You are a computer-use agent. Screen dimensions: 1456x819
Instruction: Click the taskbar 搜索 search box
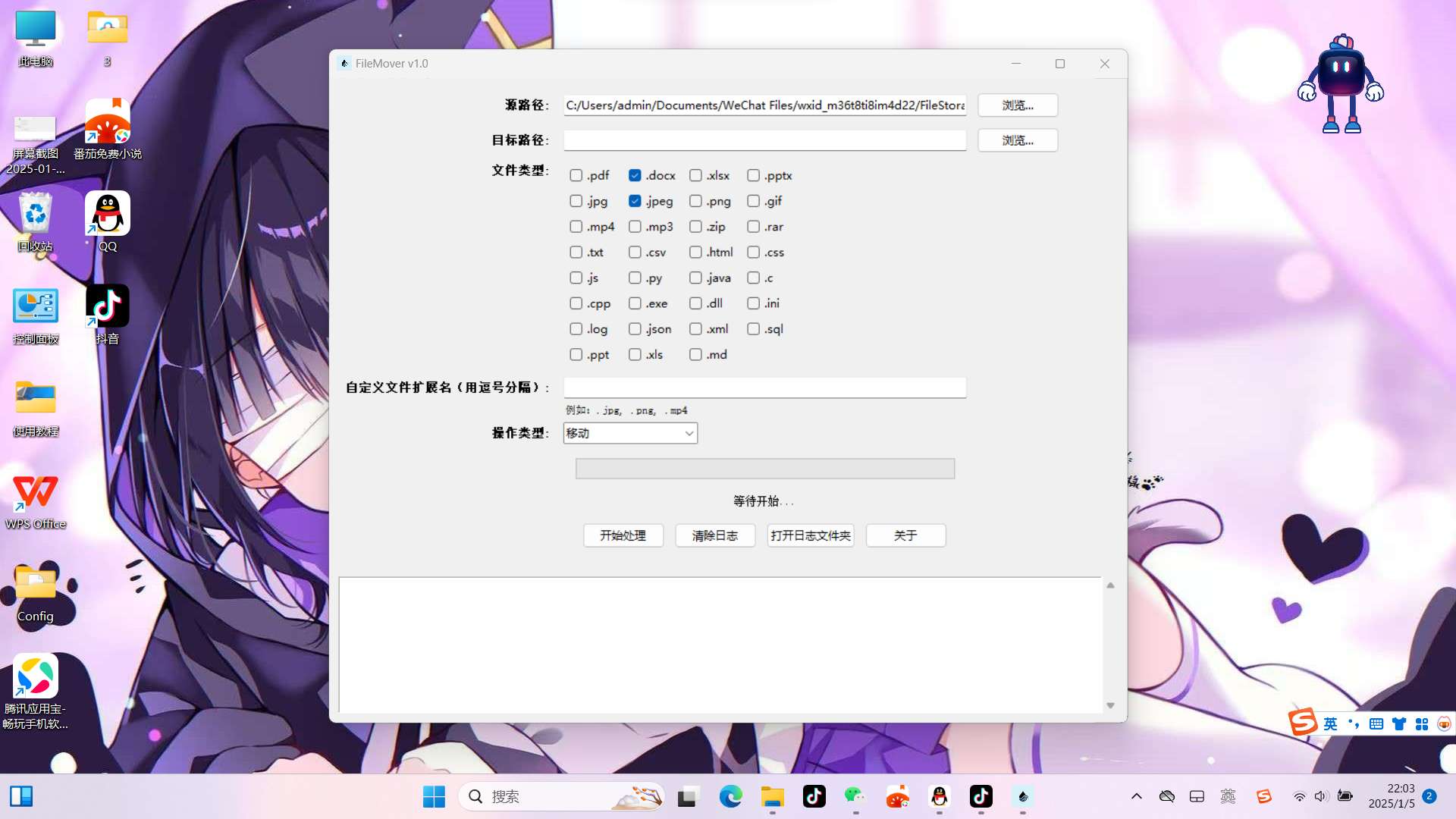coord(561,796)
